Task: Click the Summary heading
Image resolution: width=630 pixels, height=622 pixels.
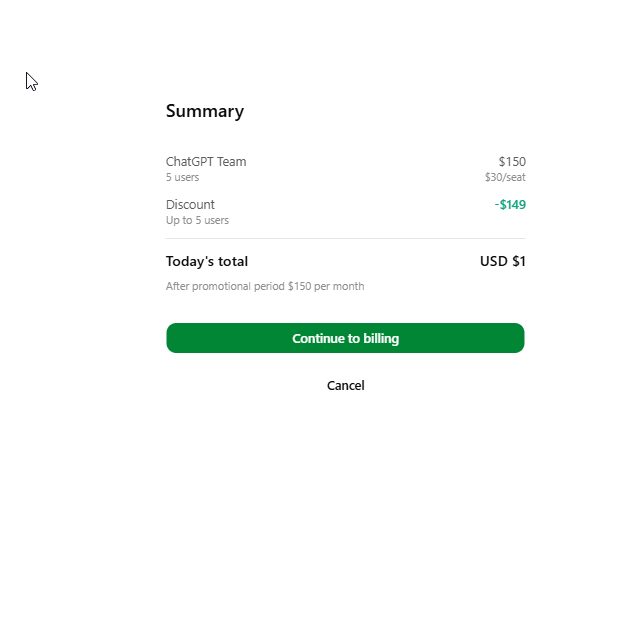Action: pyautogui.click(x=205, y=111)
